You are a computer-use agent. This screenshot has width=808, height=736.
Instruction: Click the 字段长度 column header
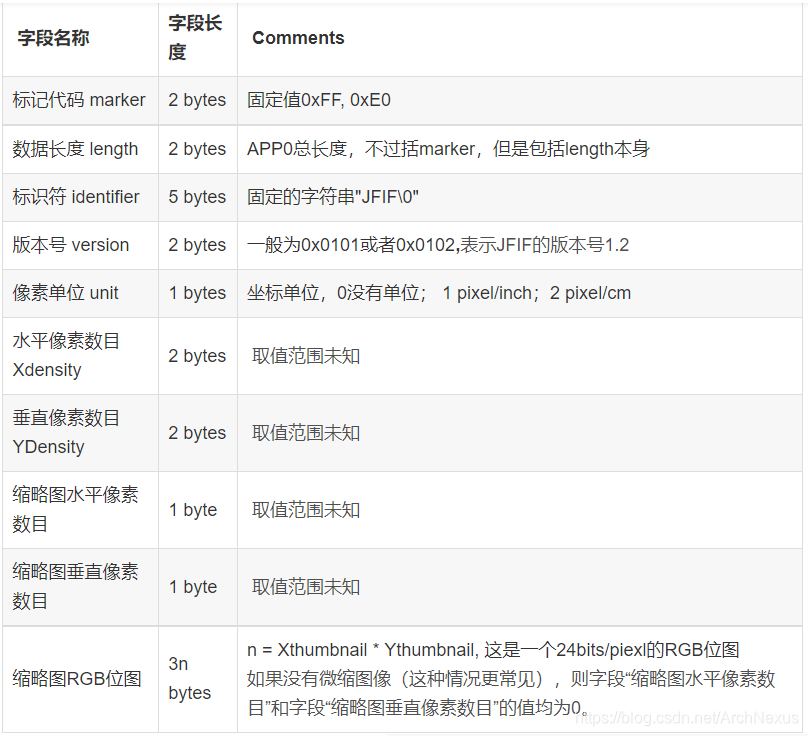[x=198, y=39]
